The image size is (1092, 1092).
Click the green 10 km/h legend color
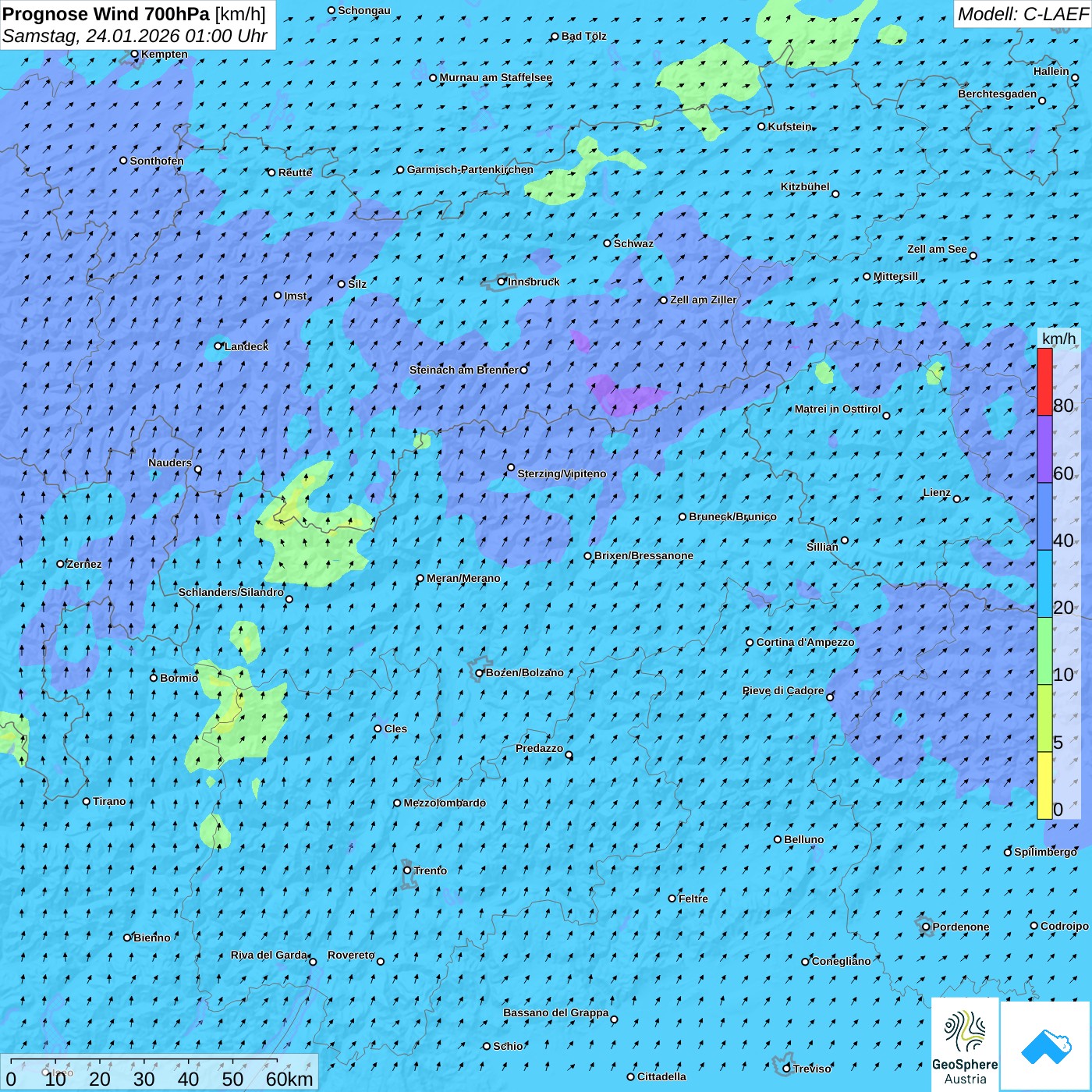(x=1044, y=651)
